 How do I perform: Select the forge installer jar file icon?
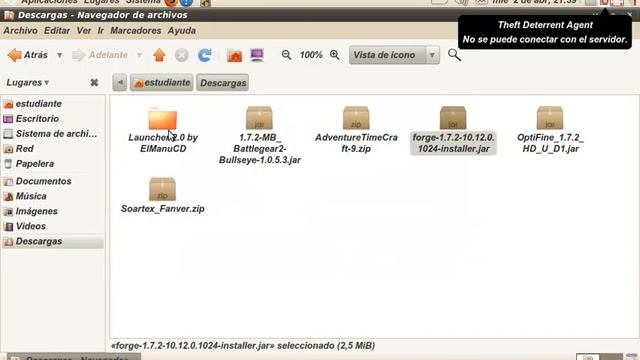coord(453,118)
